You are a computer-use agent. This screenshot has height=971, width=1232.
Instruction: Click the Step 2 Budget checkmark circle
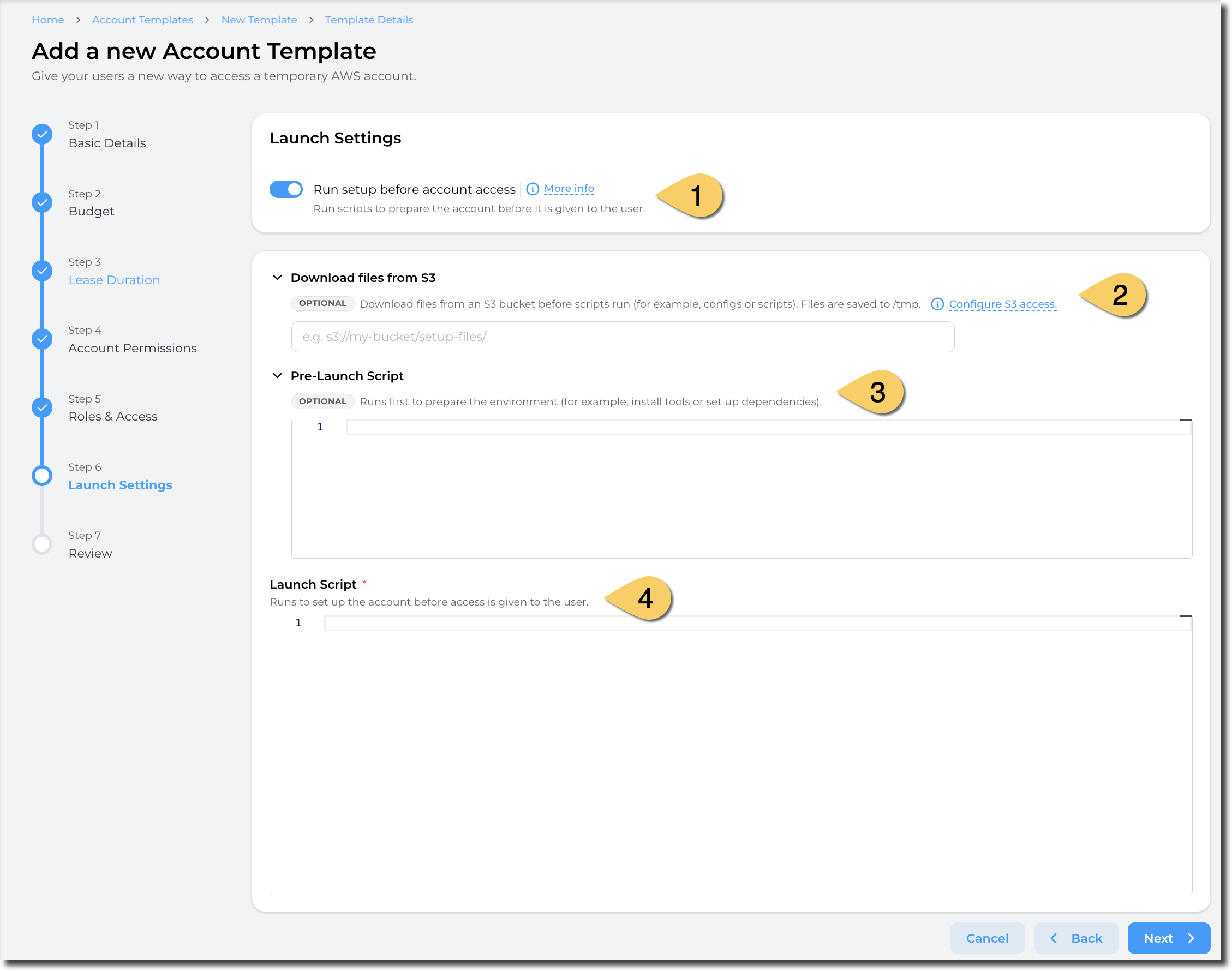42,202
